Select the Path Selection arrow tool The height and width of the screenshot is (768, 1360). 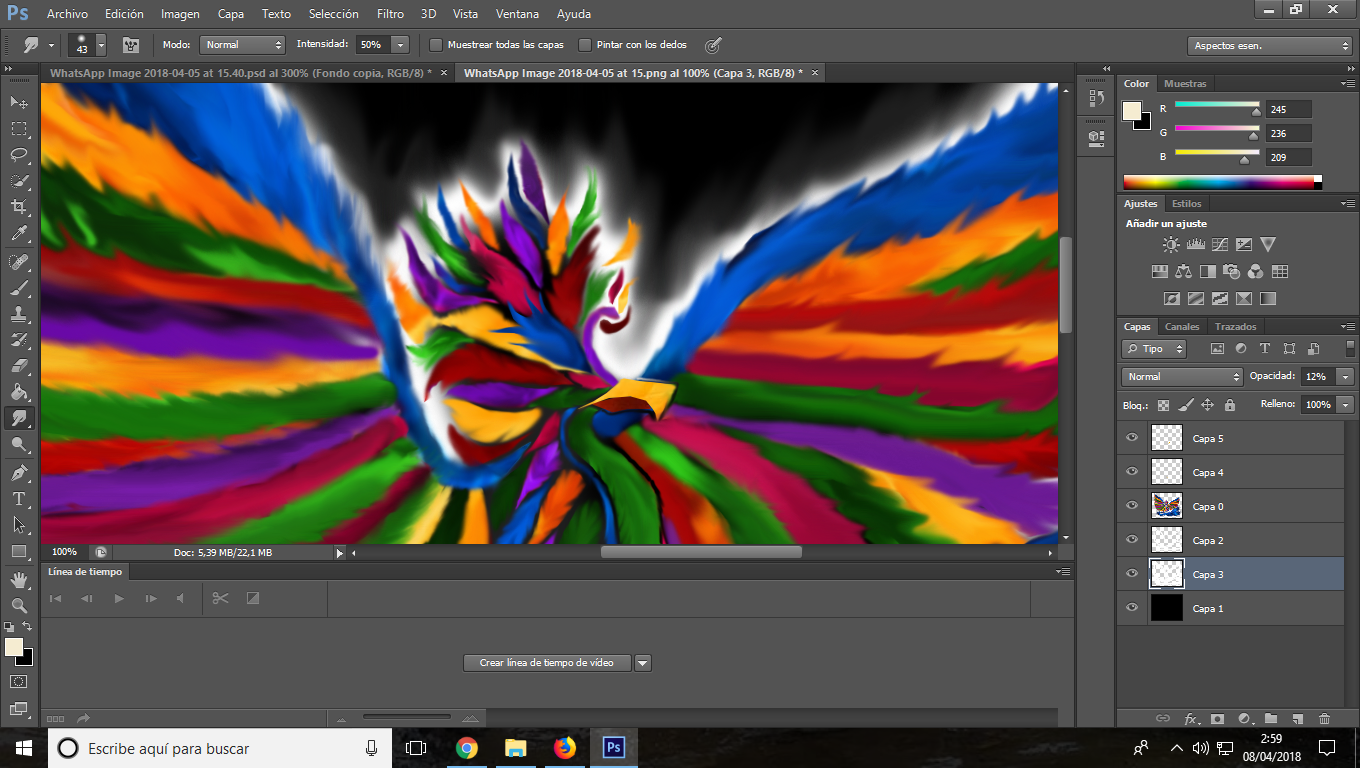coord(19,525)
